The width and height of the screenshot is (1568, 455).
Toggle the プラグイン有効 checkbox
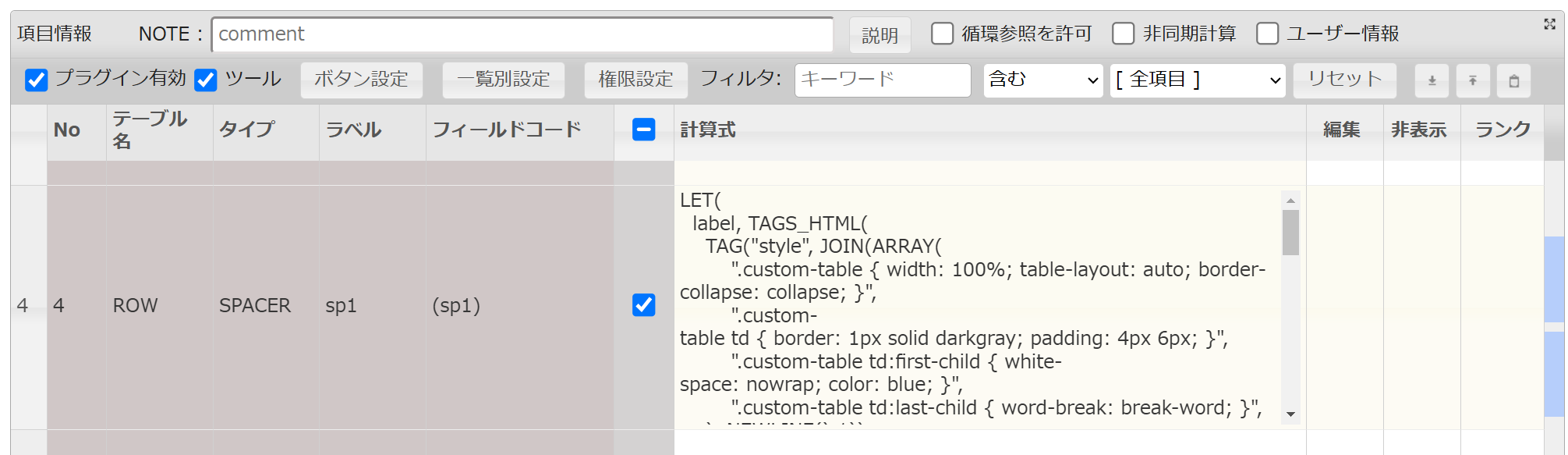click(36, 80)
